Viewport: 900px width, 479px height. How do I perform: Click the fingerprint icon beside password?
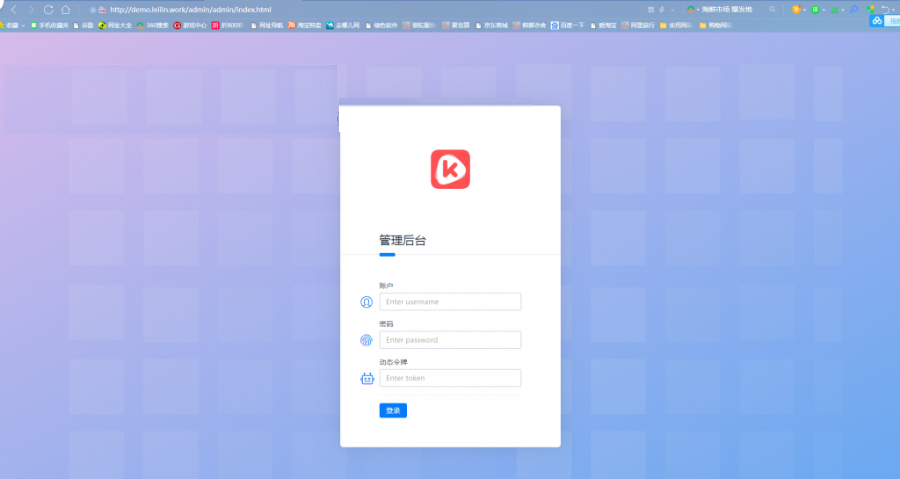pos(366,340)
